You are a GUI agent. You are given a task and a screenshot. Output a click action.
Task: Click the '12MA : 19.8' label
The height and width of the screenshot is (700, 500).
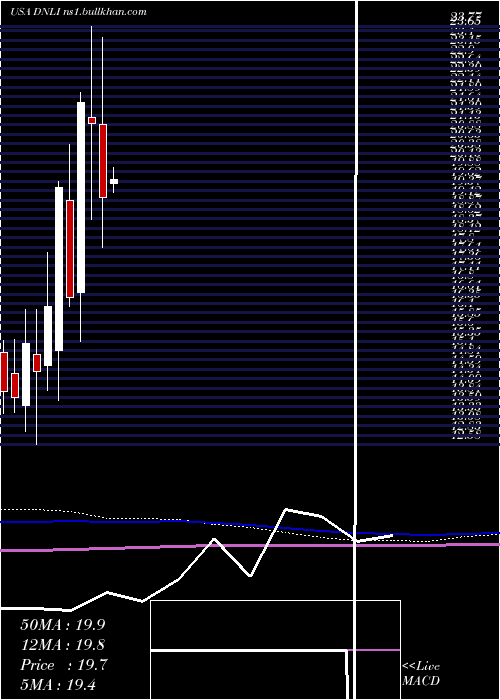click(x=63, y=645)
